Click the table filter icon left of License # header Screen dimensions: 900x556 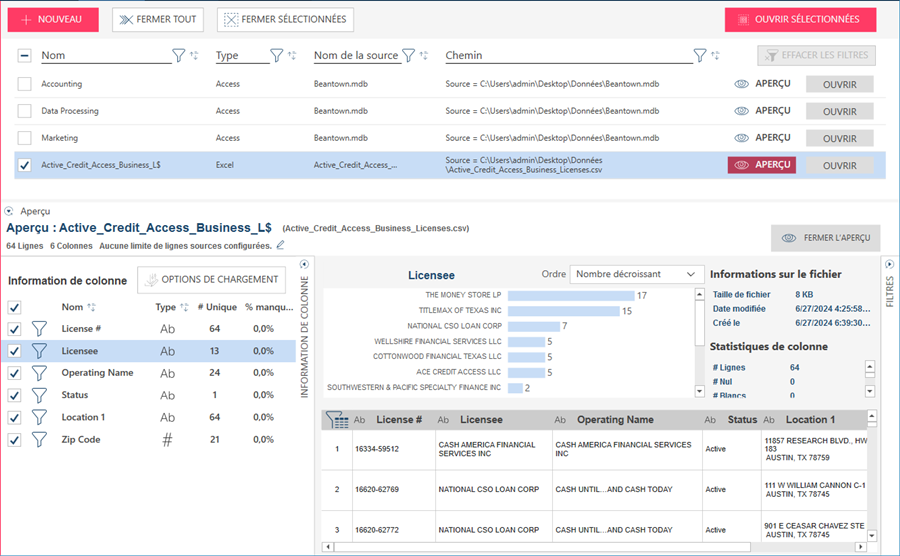click(337, 420)
